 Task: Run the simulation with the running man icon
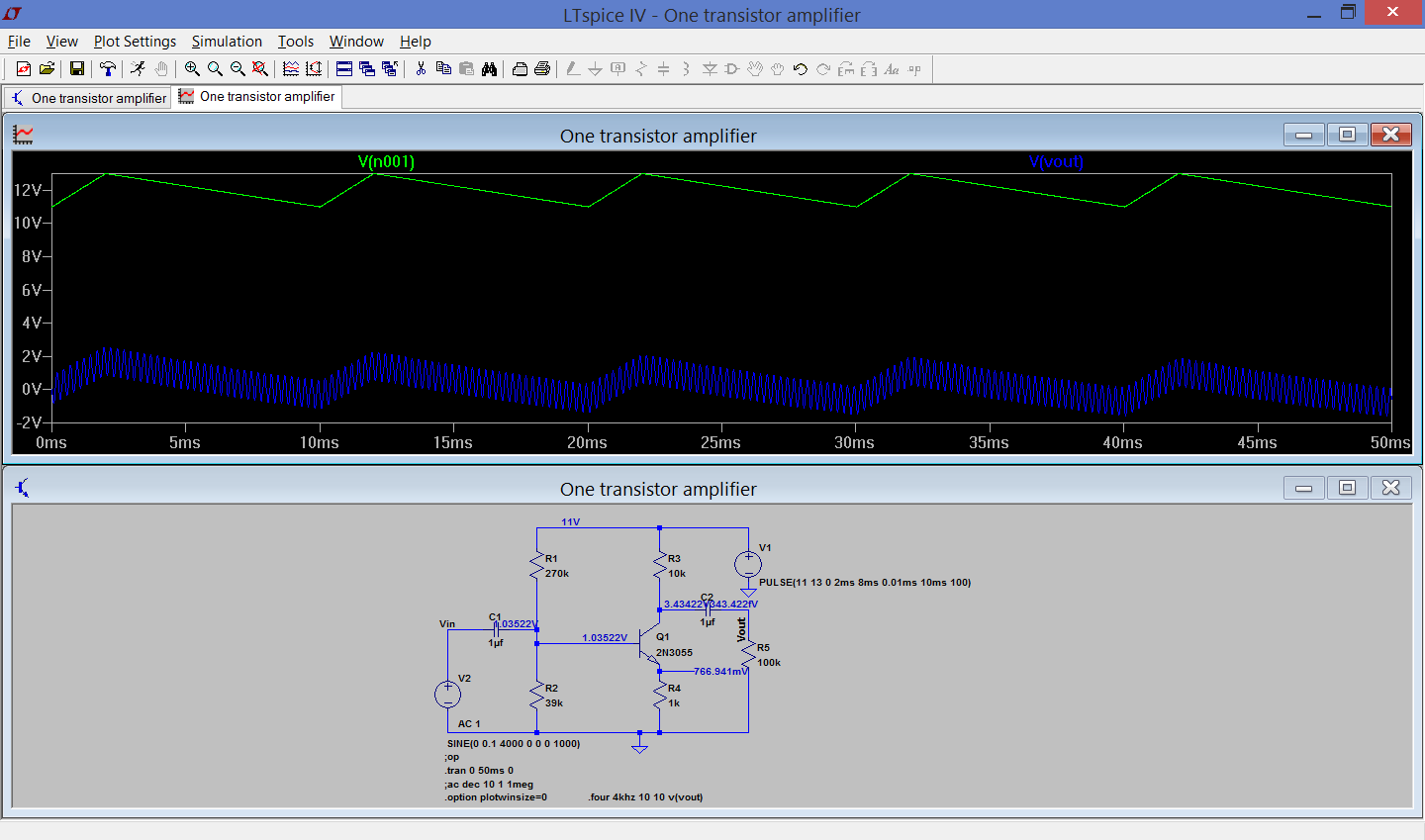pyautogui.click(x=138, y=68)
